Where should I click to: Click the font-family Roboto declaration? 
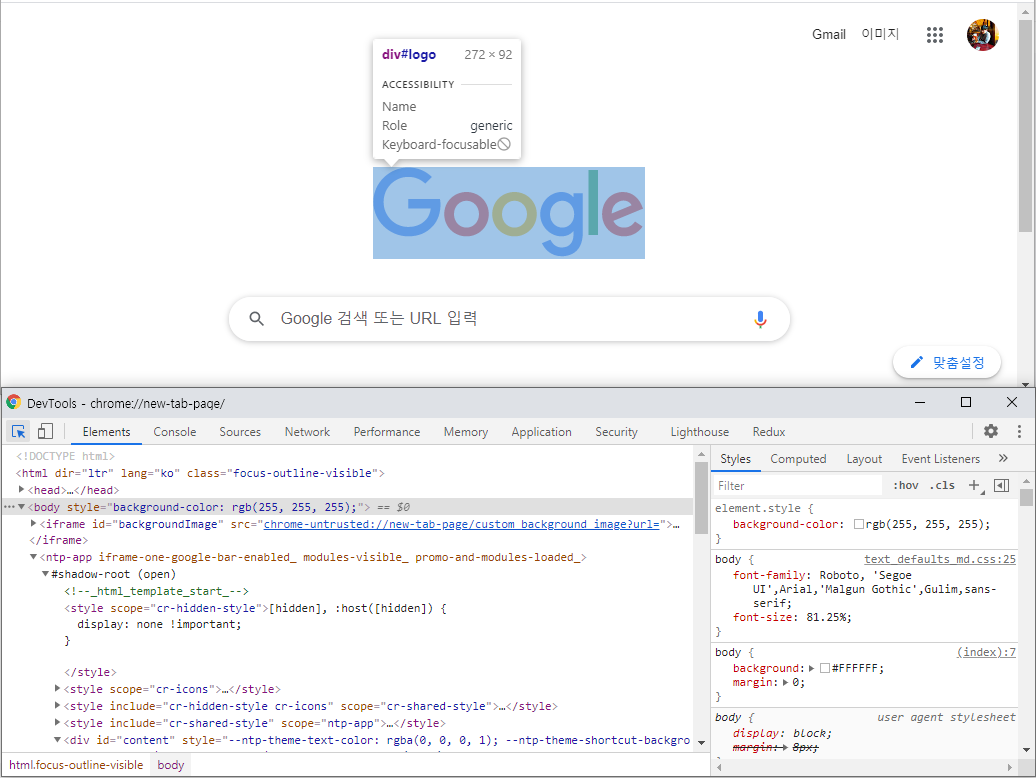point(864,589)
